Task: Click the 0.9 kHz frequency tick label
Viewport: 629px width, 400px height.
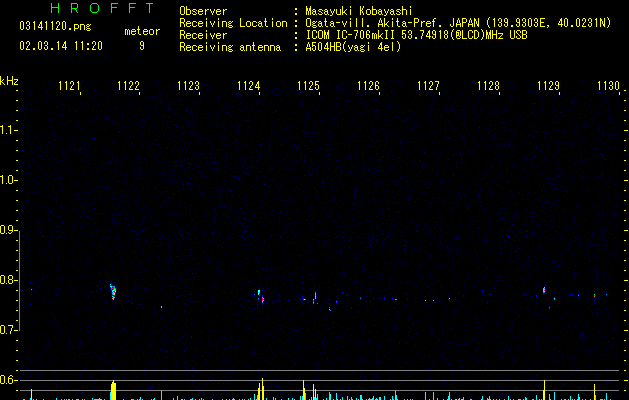Action: (x=7, y=230)
